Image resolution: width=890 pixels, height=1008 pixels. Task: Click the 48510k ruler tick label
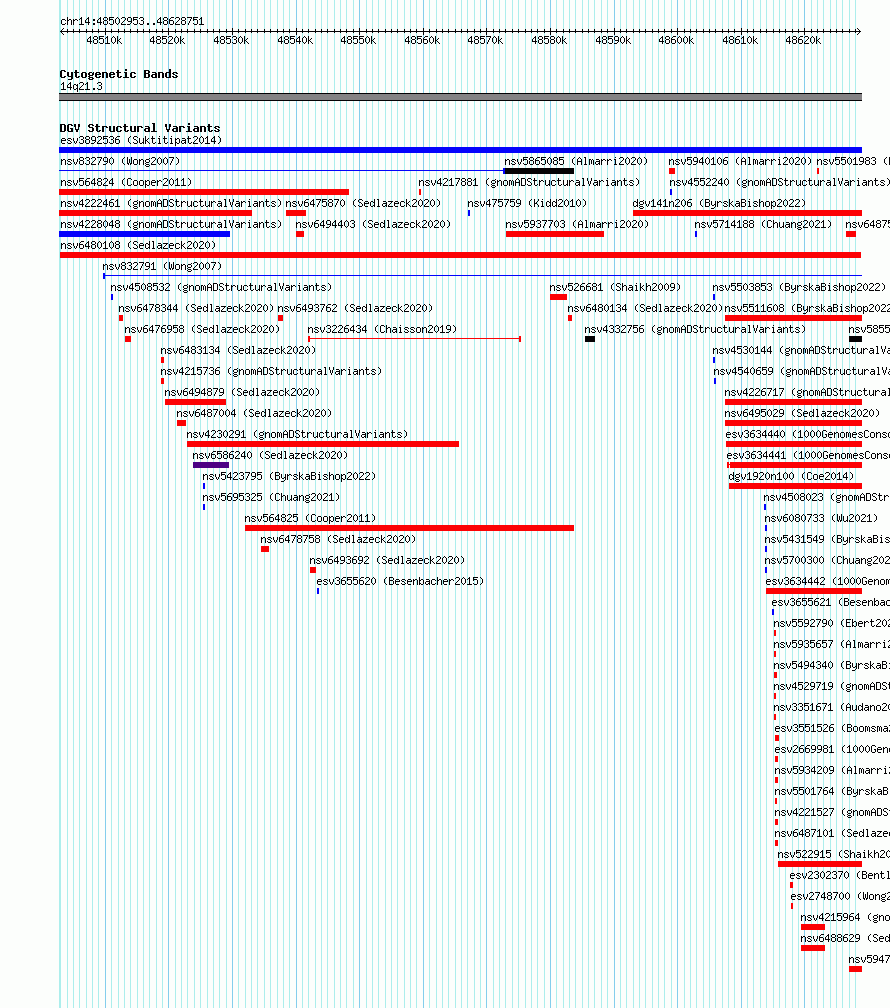104,40
